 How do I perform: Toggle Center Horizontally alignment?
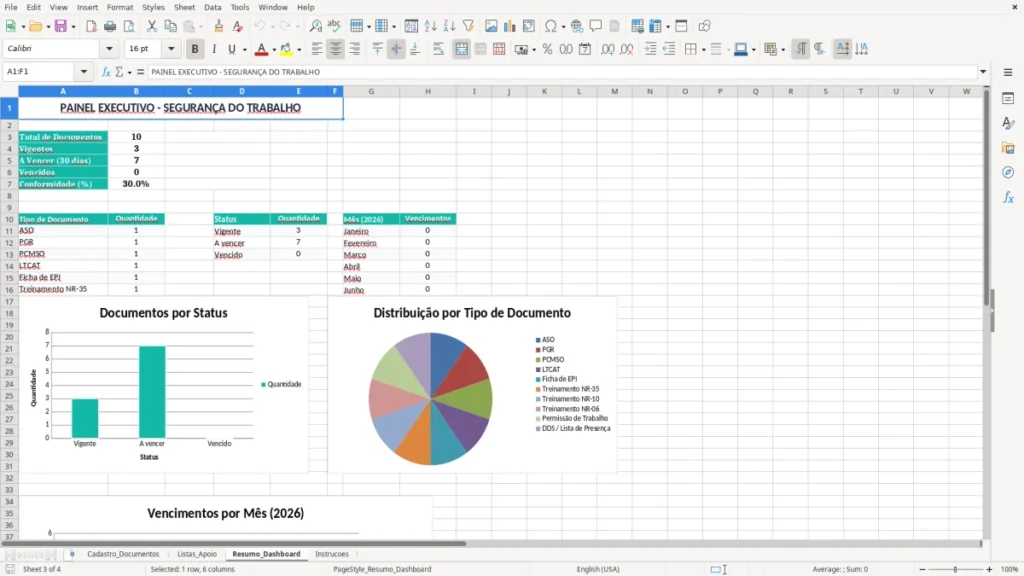click(x=336, y=49)
